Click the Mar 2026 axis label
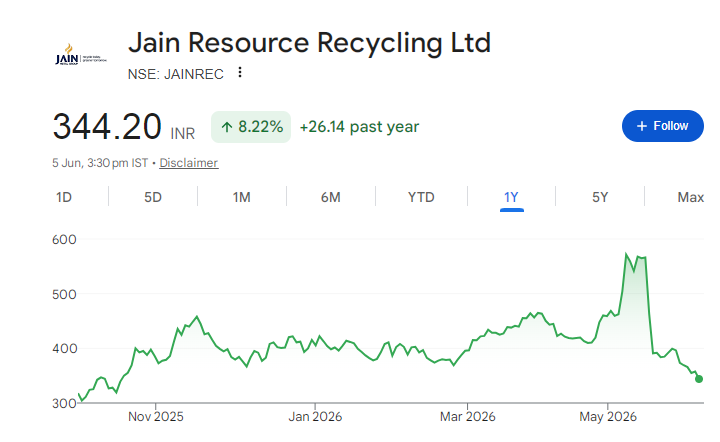 tap(467, 417)
